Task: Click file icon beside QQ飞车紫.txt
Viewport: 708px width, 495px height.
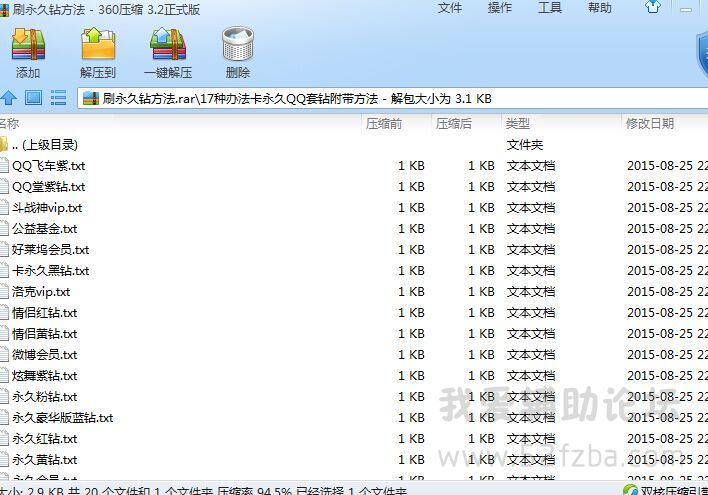Action: coord(4,166)
